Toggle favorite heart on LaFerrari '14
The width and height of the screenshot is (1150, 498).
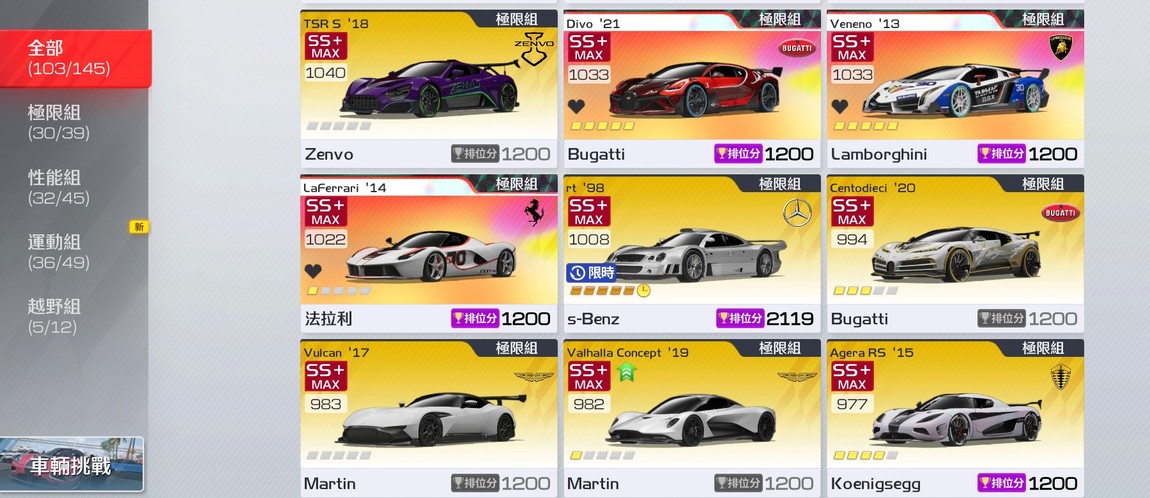pos(313,271)
